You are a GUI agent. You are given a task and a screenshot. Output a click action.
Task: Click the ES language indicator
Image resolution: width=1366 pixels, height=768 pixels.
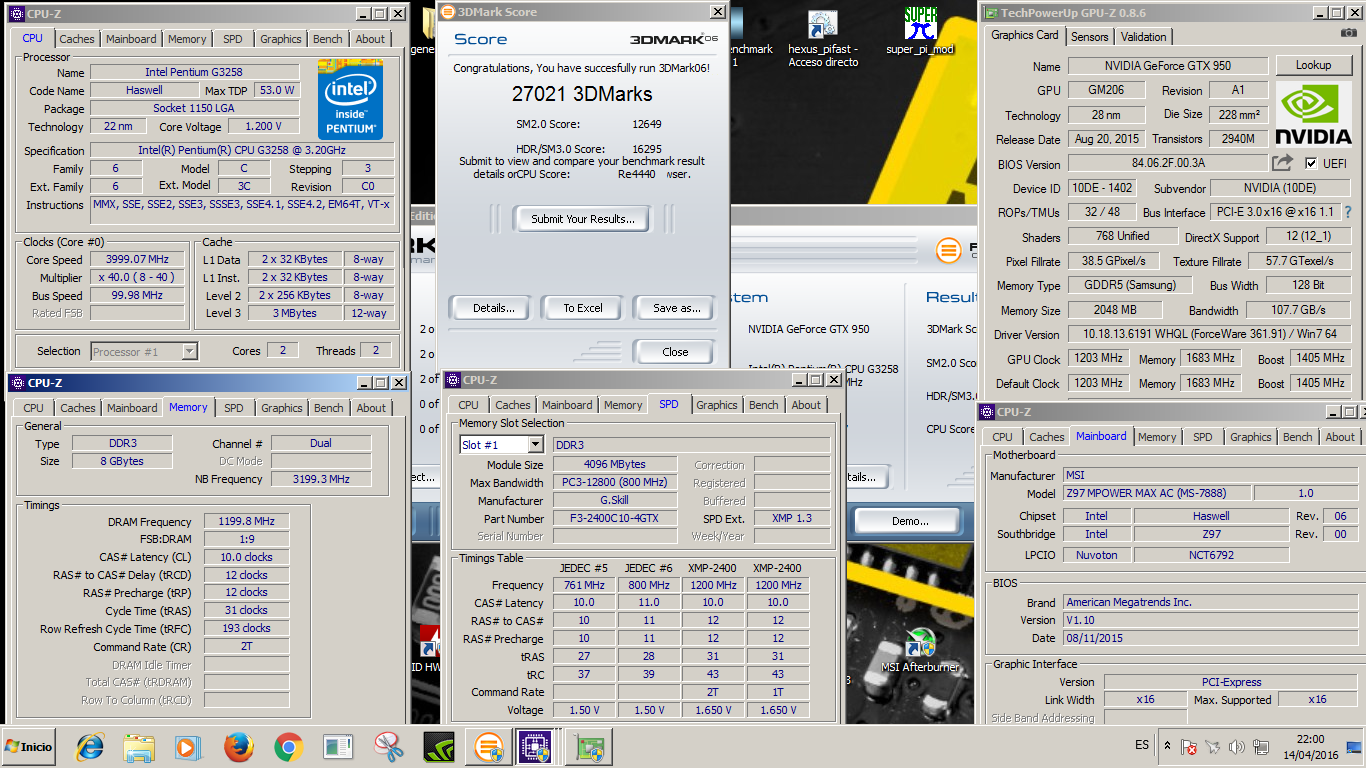pyautogui.click(x=1141, y=745)
